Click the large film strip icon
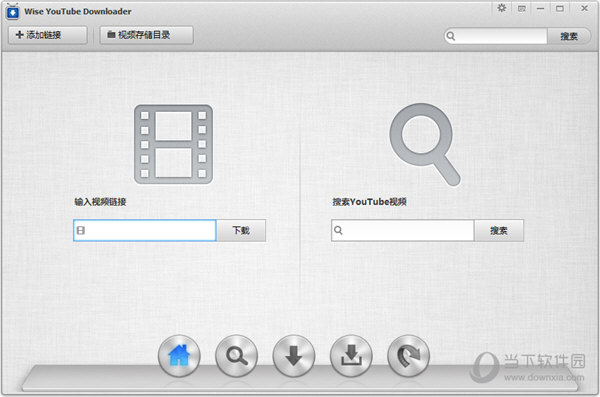Screen dimensions: 600x397 point(173,144)
